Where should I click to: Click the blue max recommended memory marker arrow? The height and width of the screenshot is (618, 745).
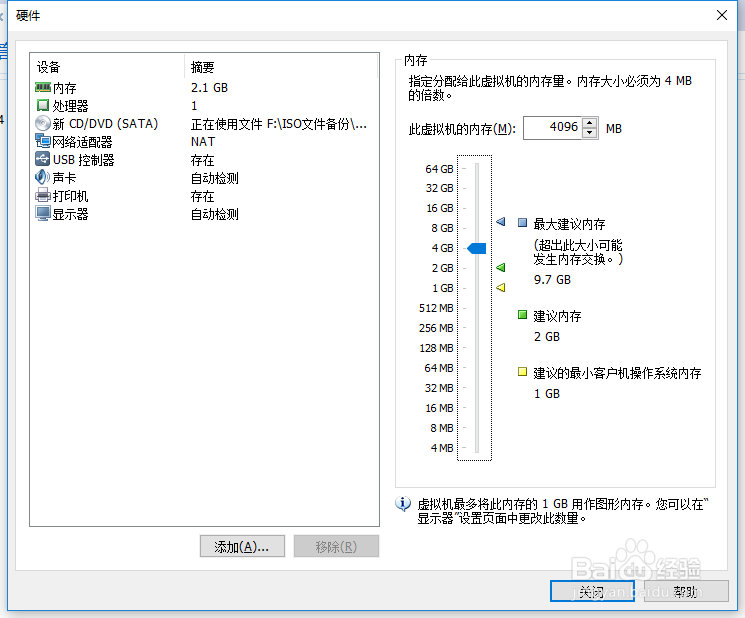coord(501,222)
